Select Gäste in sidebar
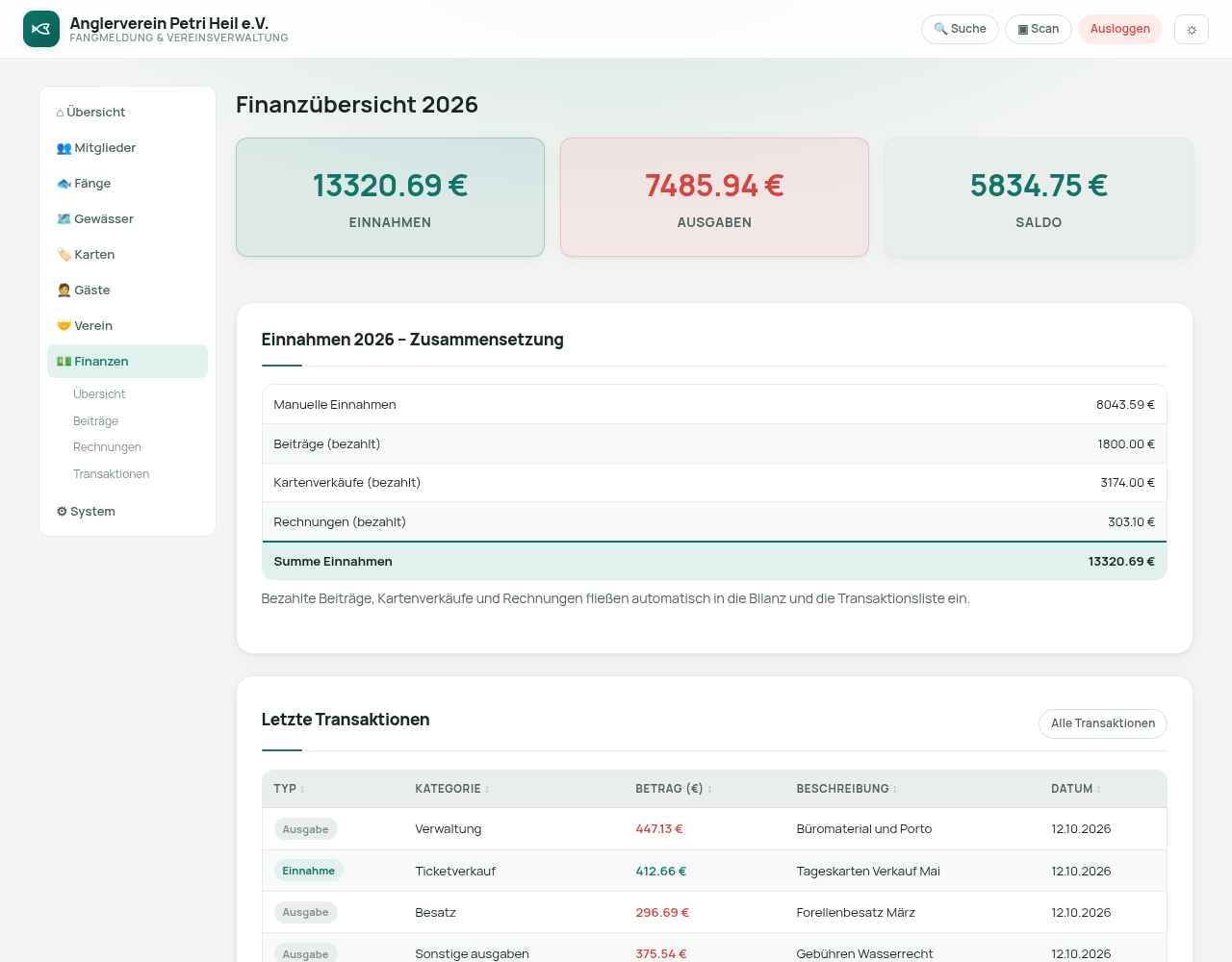The width and height of the screenshot is (1232, 962). 127,291
